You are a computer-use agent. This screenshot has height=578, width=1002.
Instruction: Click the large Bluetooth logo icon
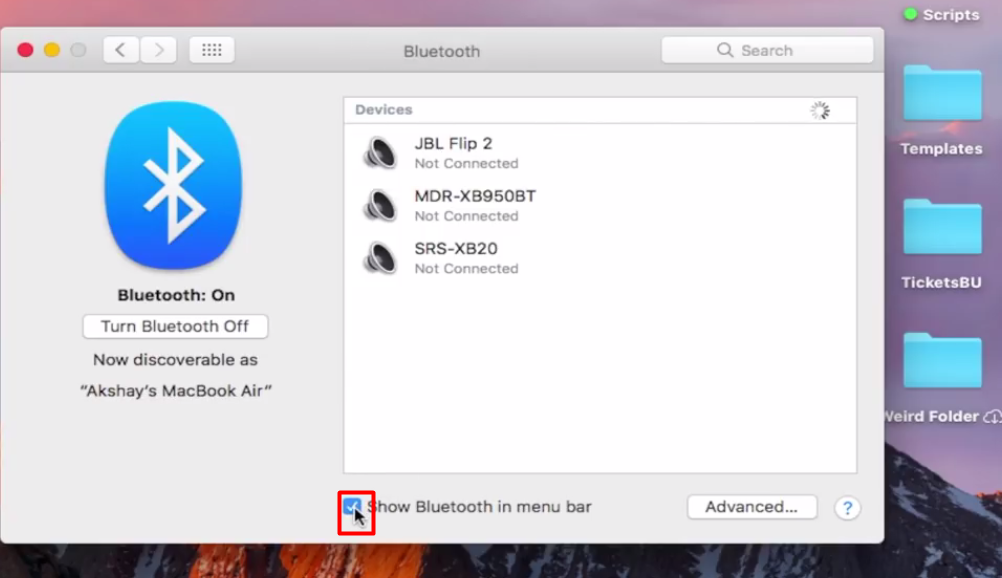point(174,185)
